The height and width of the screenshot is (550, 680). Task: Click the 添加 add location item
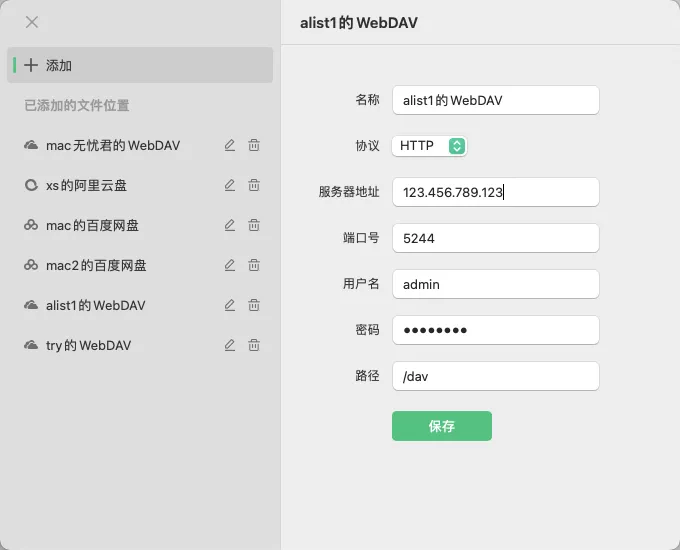pyautogui.click(x=140, y=65)
